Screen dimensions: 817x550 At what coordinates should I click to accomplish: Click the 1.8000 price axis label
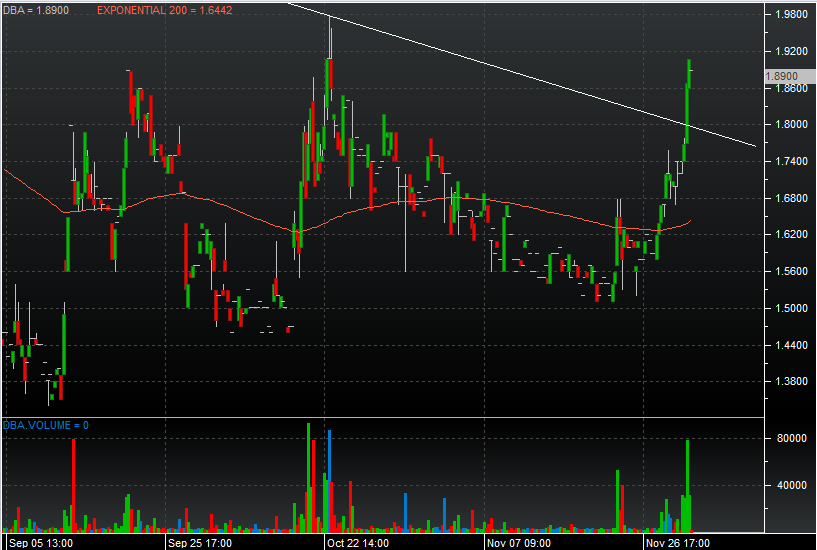tap(791, 125)
